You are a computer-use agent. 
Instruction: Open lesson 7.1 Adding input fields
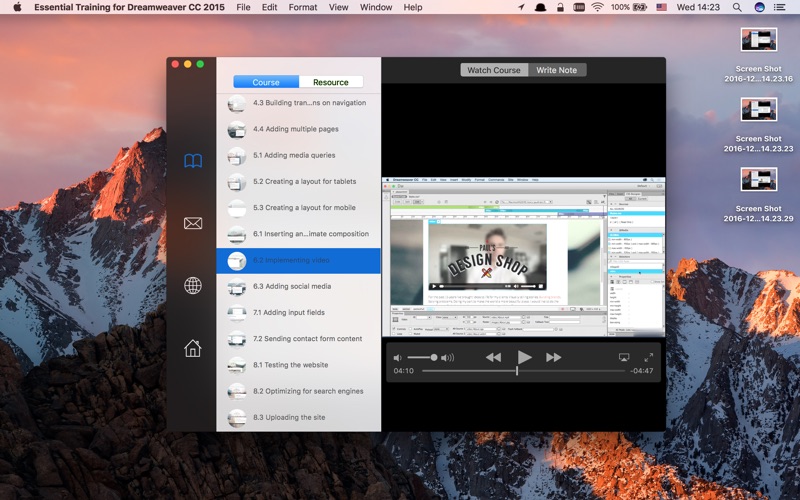point(298,312)
